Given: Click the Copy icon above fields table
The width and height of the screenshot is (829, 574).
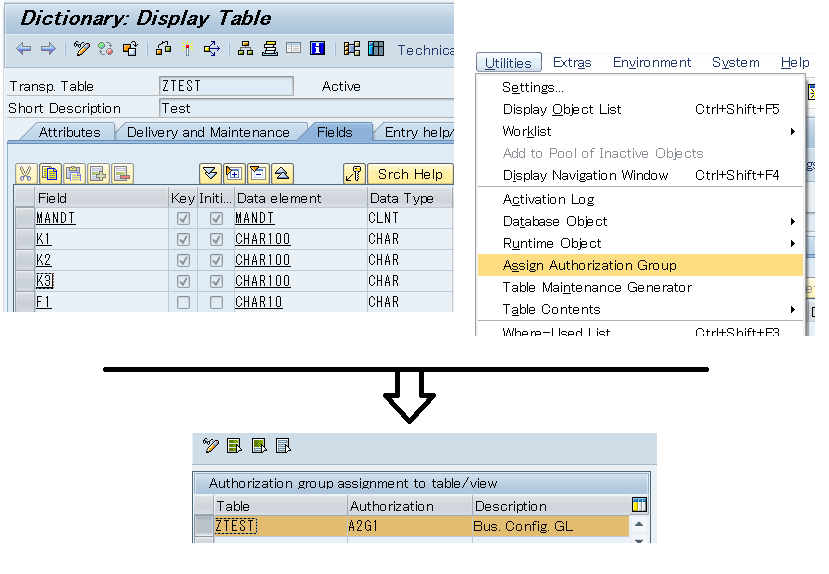Looking at the screenshot, I should click(50, 174).
